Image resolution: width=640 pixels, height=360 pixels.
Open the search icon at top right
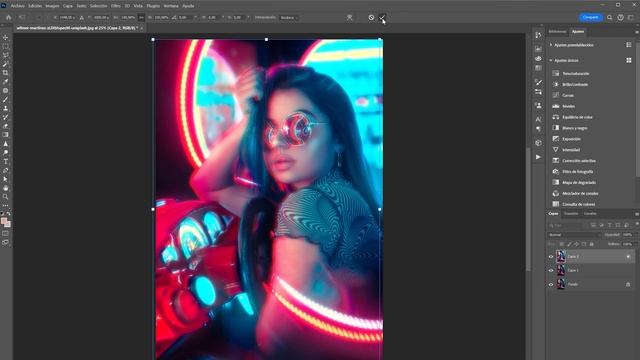coord(609,18)
